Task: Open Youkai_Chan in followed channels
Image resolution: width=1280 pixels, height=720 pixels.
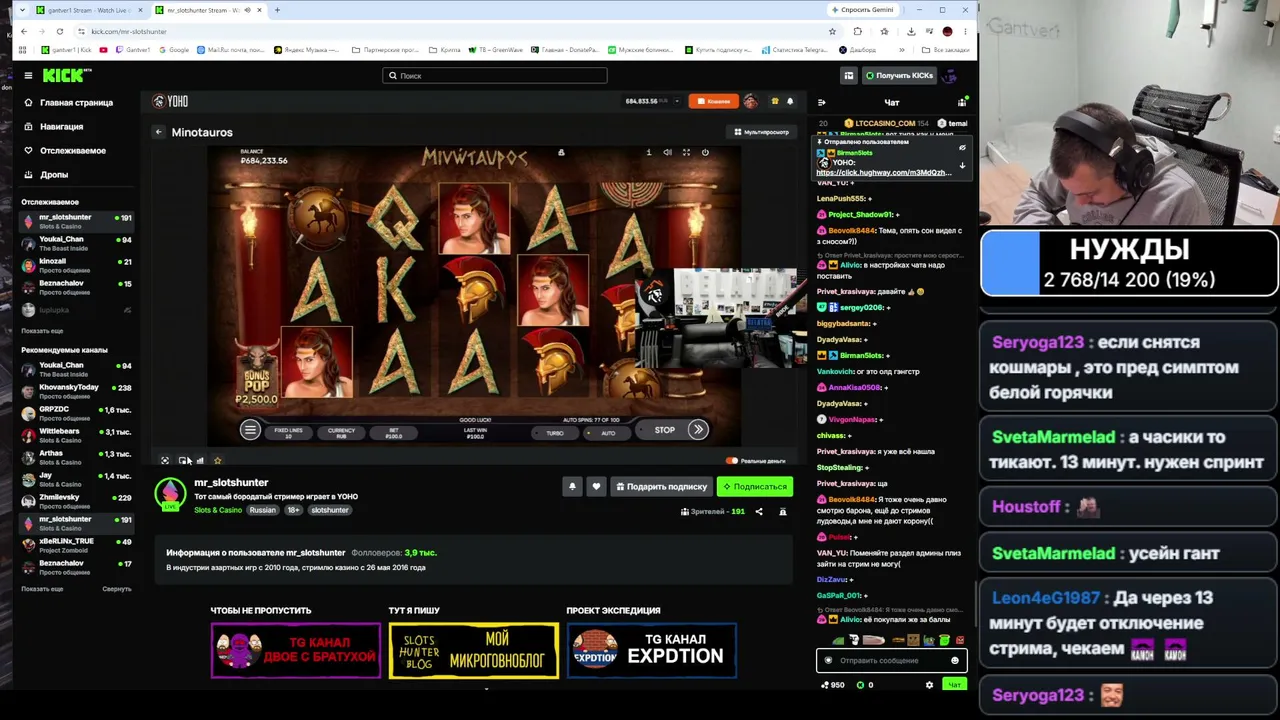Action: click(x=77, y=243)
